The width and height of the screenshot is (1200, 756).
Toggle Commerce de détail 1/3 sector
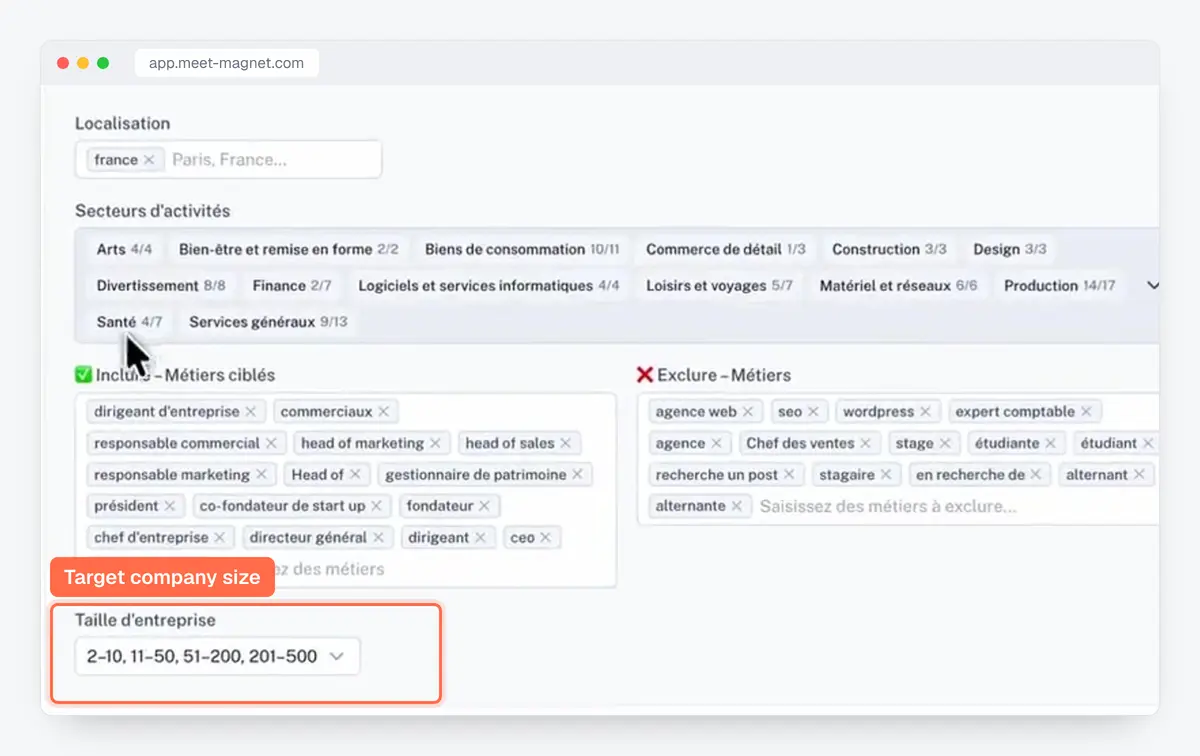725,249
